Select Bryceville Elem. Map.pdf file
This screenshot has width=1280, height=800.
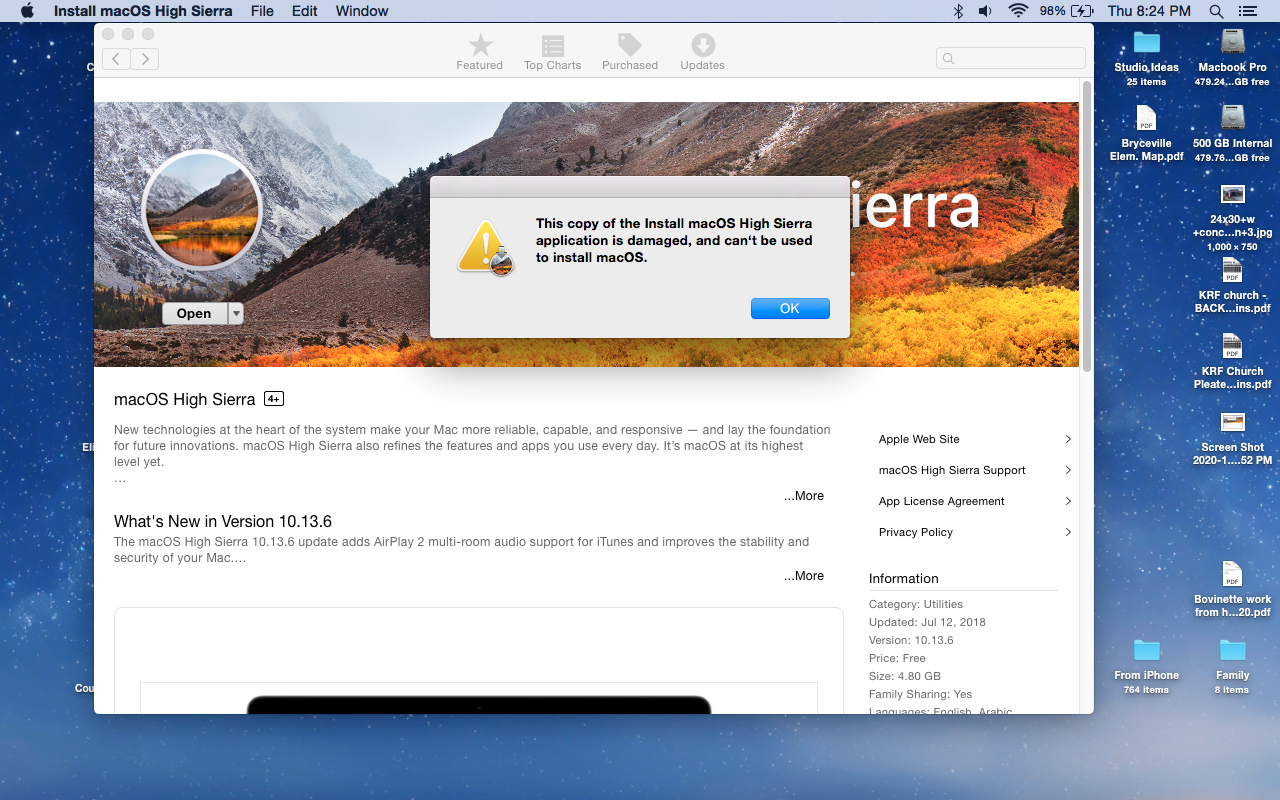1146,133
